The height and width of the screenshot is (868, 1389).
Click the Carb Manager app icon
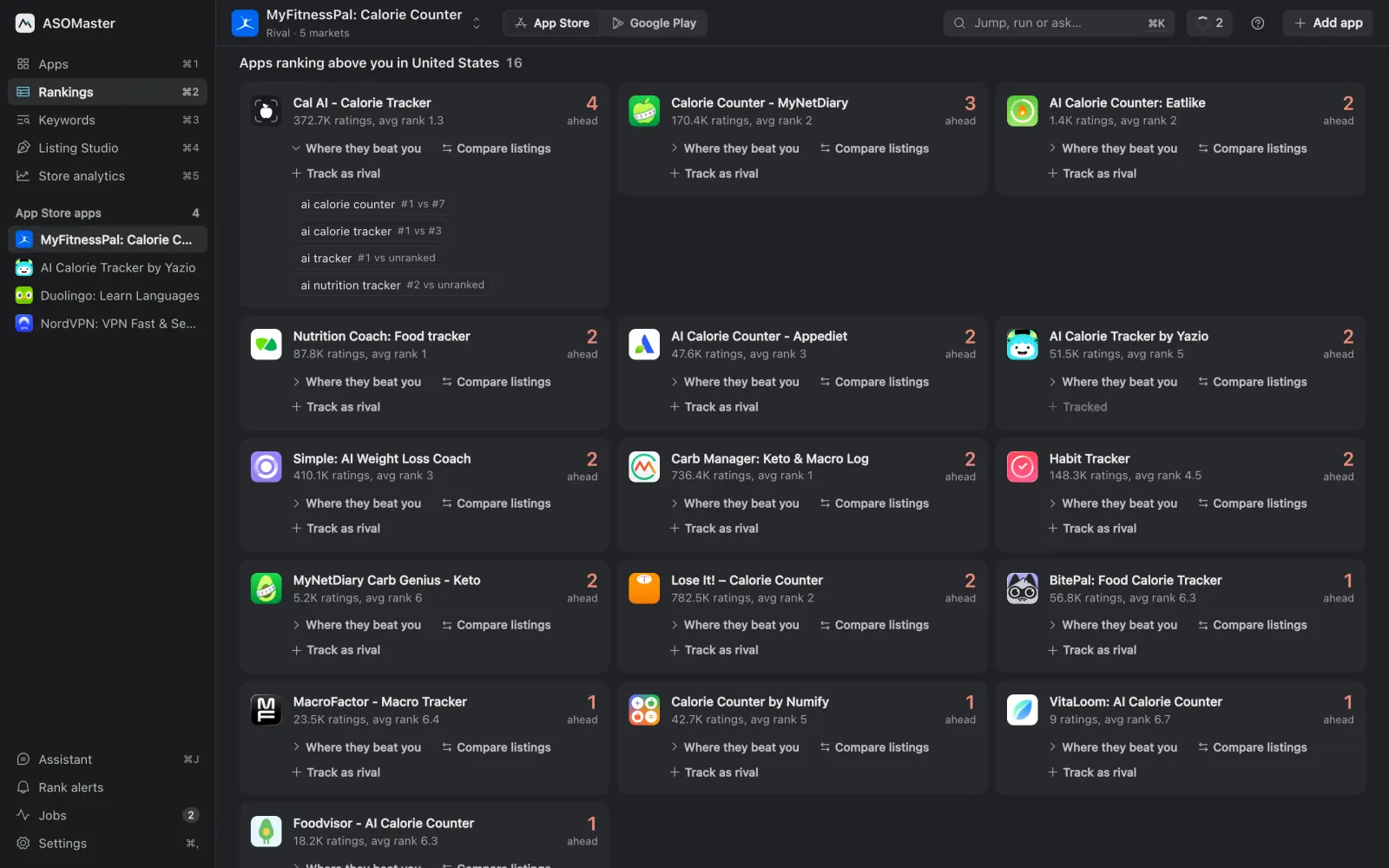[644, 467]
